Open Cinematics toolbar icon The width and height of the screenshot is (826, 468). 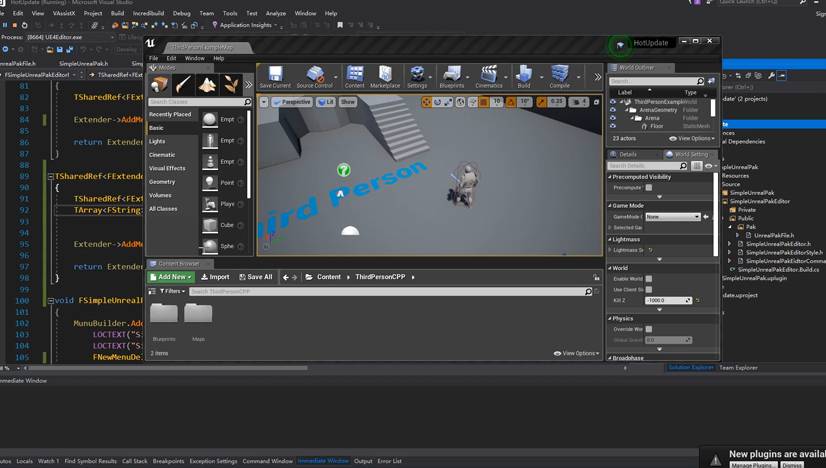click(x=489, y=77)
